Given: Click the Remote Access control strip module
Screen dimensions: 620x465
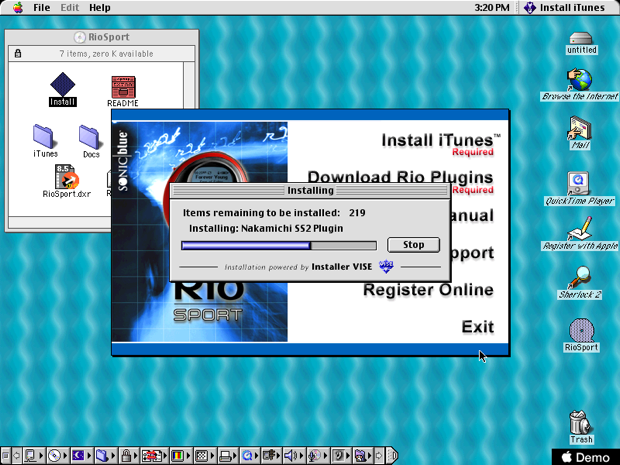Looking at the screenshot, I should coord(270,456).
